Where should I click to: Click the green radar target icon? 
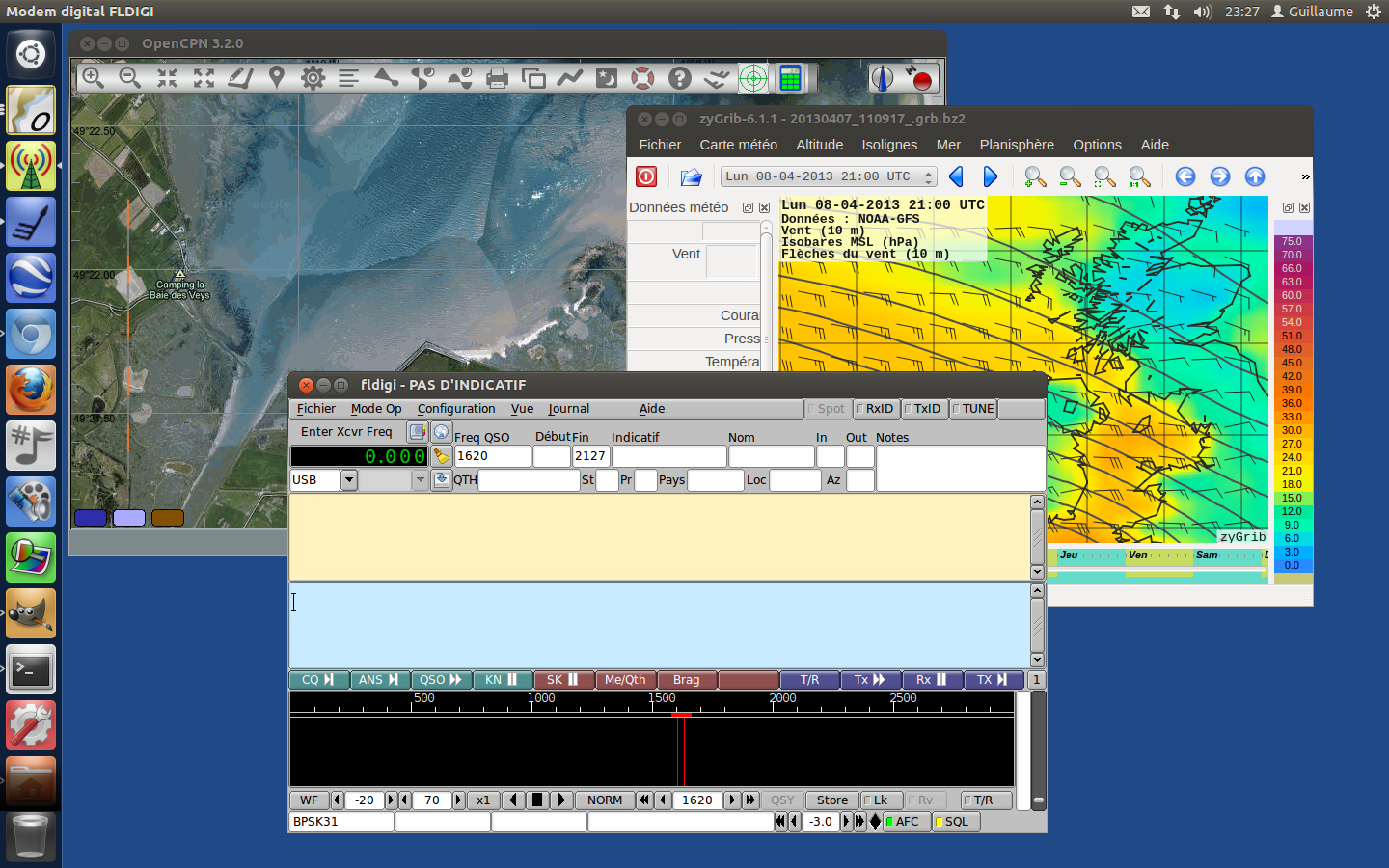[753, 78]
